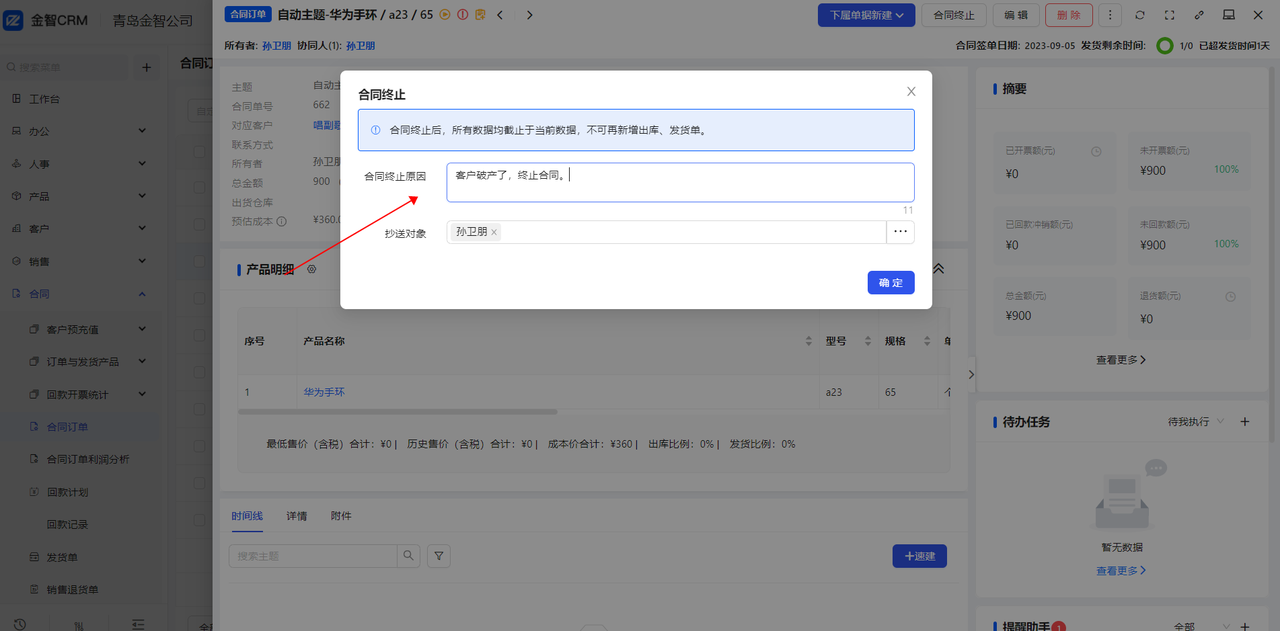Close the 合同终止 dialog with X
Screen dimensions: 1280x631
point(911,91)
